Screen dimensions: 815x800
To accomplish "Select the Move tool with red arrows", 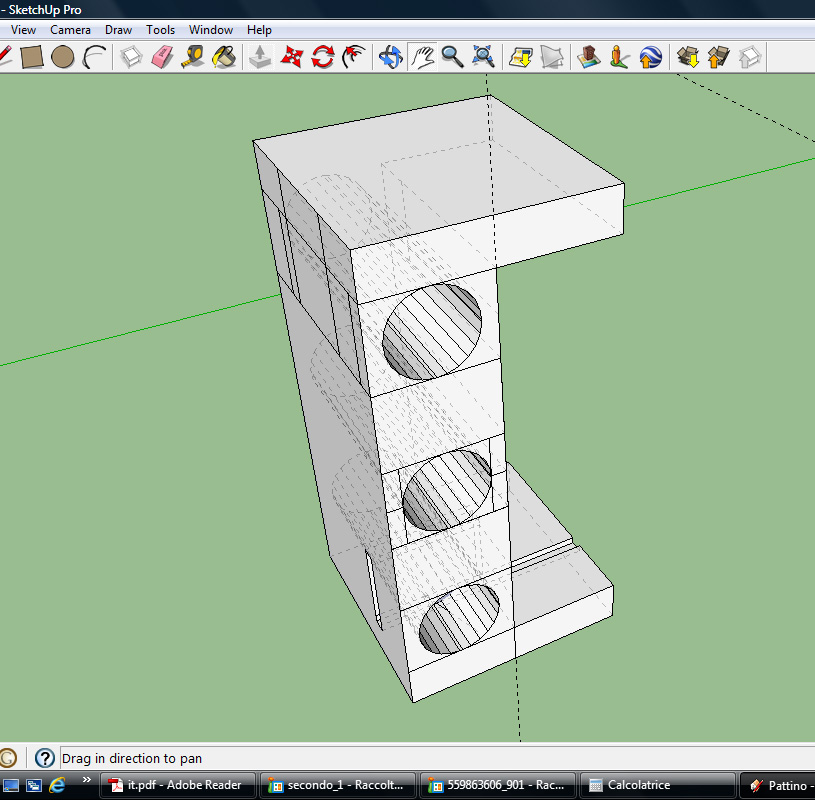I will point(291,57).
